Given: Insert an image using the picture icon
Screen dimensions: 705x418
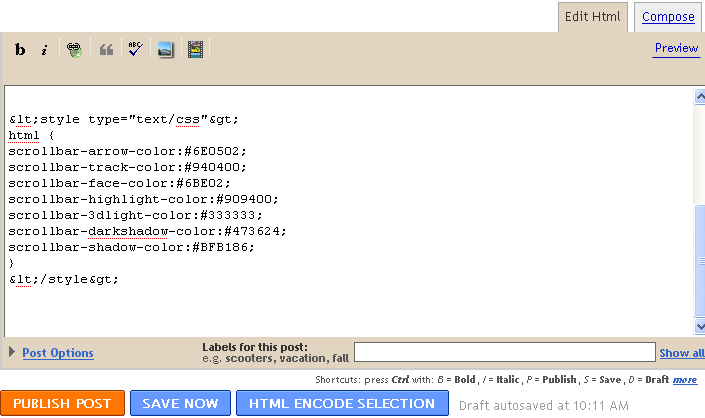Looking at the screenshot, I should click(165, 49).
